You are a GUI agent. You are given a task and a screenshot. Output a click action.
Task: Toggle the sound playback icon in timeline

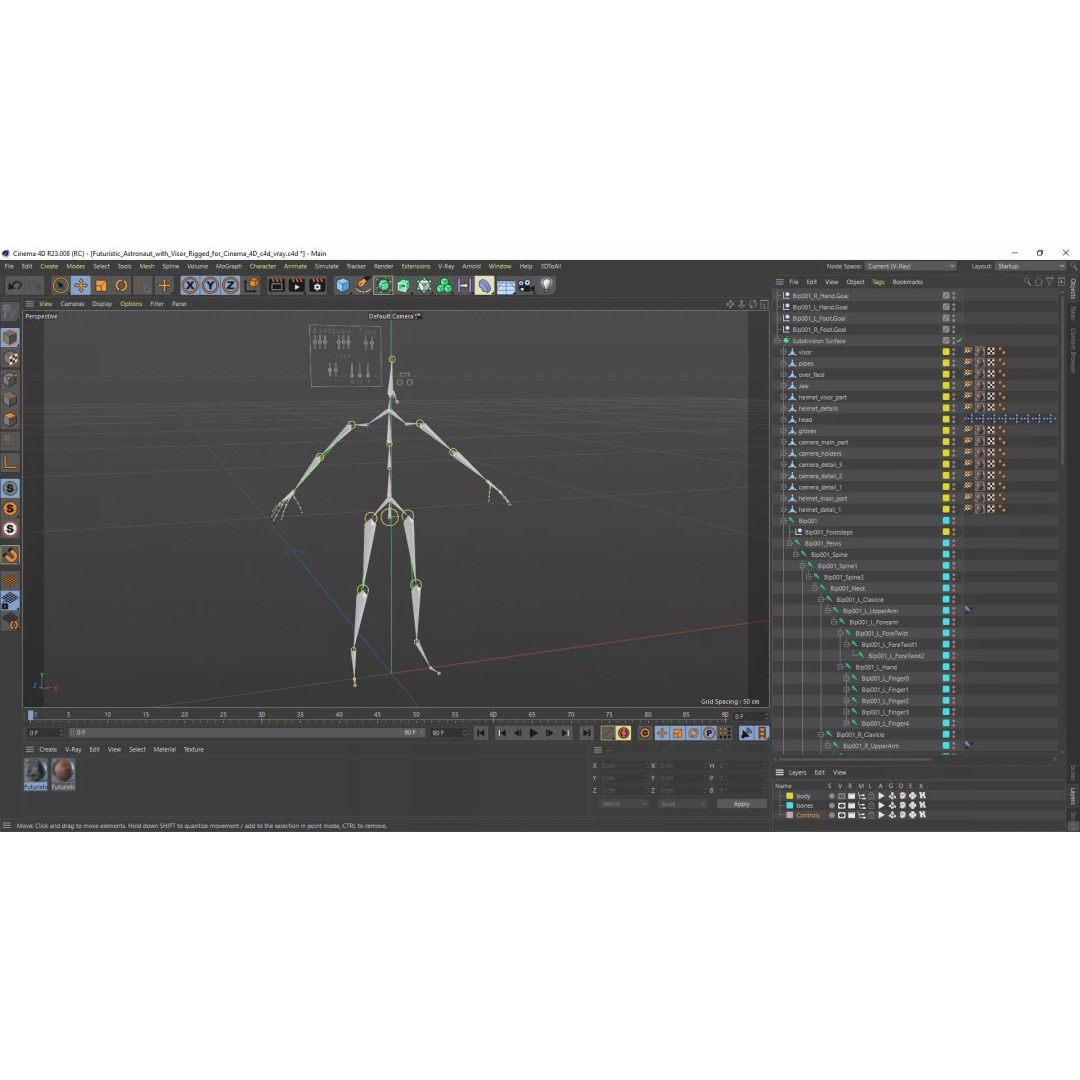pyautogui.click(x=746, y=734)
